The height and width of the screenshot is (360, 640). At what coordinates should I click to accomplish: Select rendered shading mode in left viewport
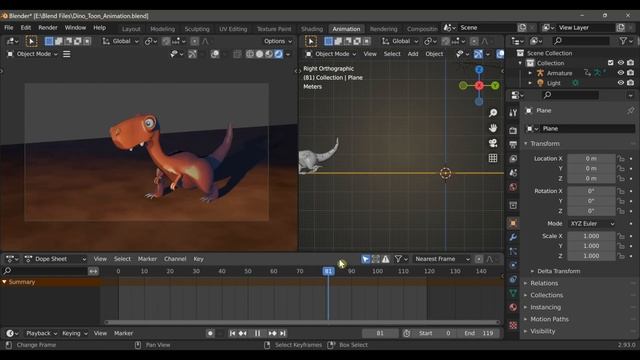[278, 54]
